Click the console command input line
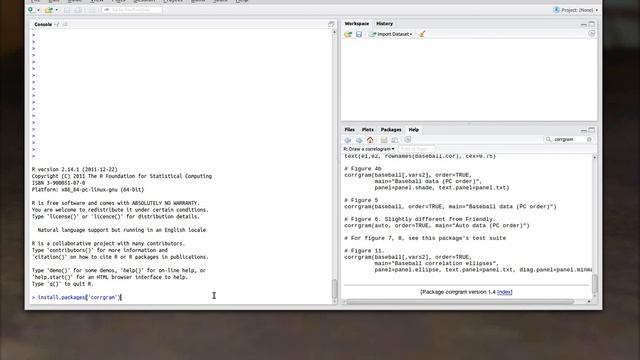 (182, 297)
